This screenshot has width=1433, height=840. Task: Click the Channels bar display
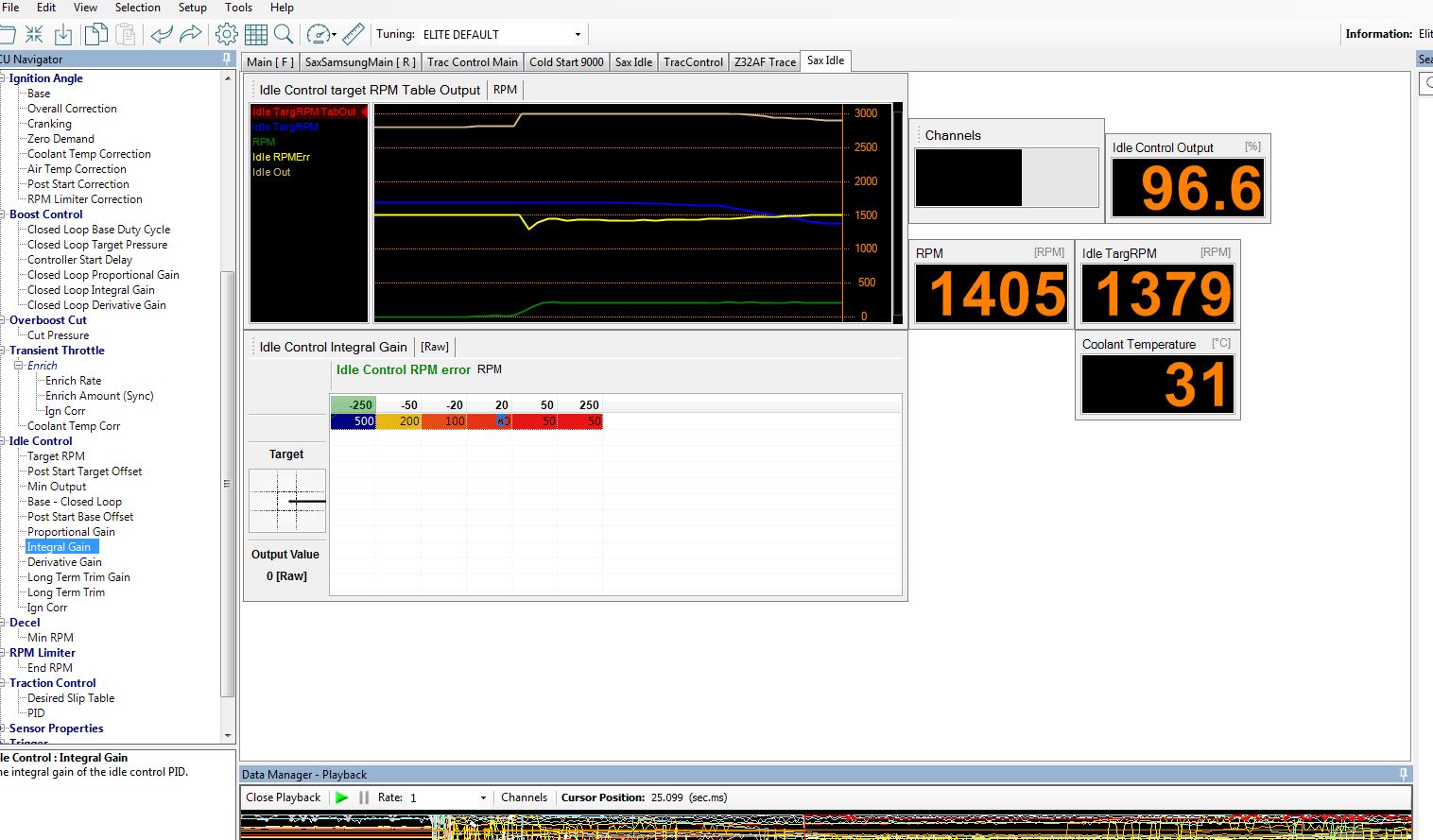1007,178
